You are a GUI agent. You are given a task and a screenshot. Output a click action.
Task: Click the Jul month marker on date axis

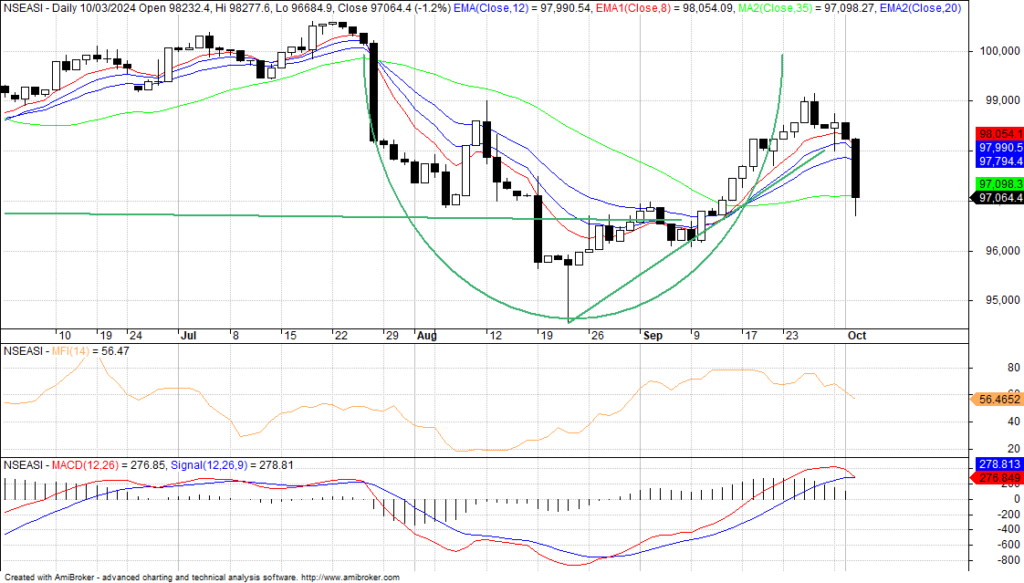click(x=188, y=336)
